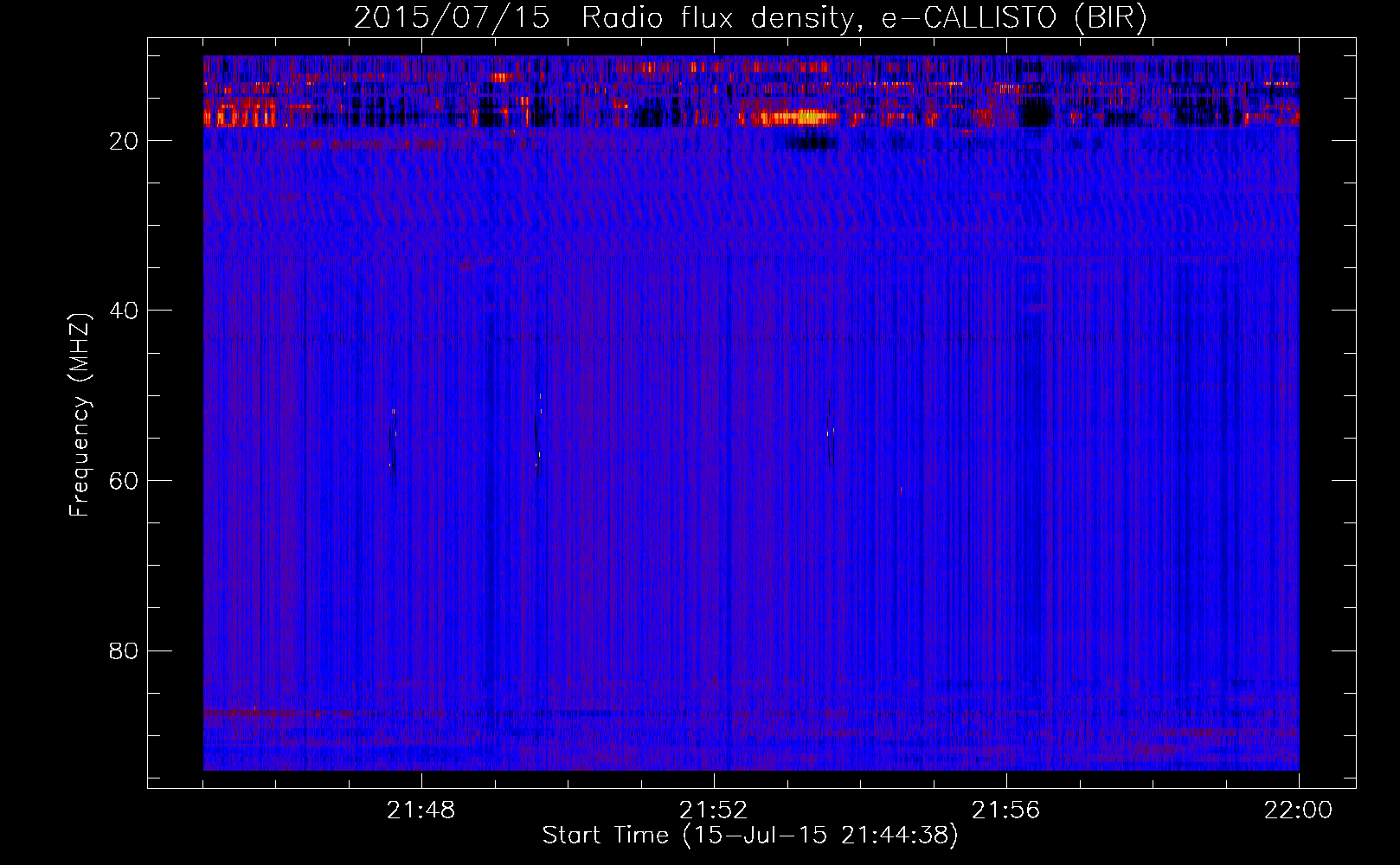This screenshot has width=1400, height=865.
Task: Select the 80 frequency tick label
Action: (124, 650)
